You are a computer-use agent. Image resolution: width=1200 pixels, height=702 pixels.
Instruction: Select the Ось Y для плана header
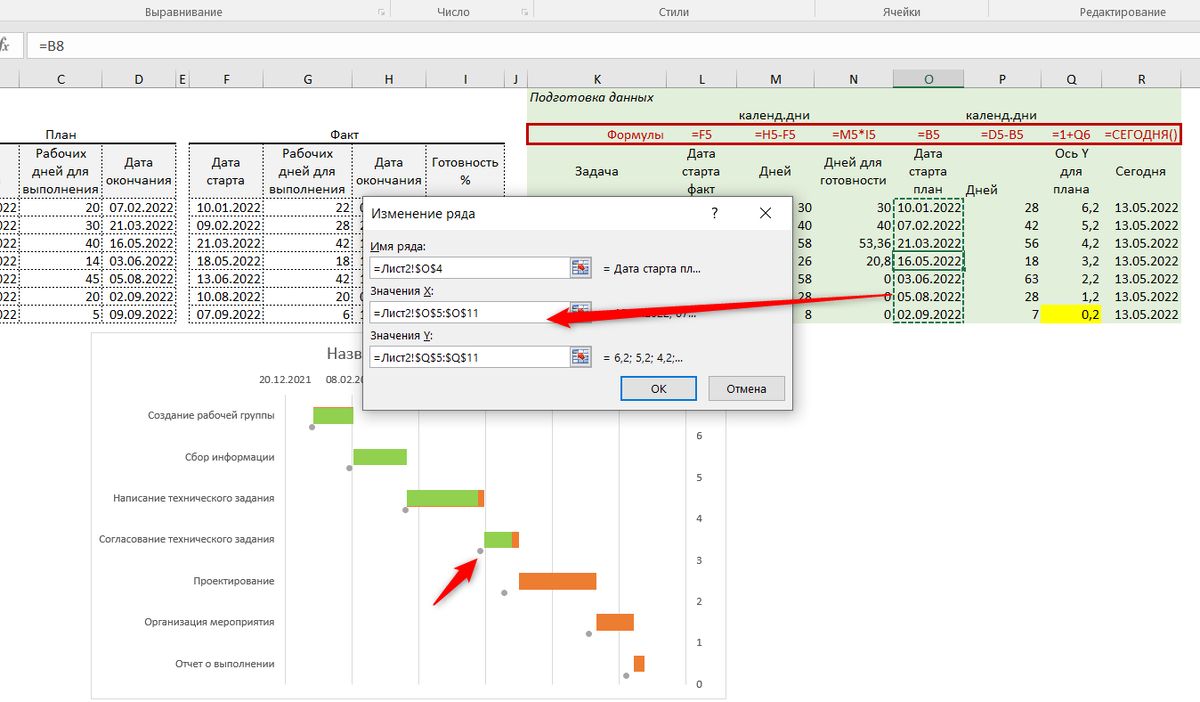pos(1071,171)
